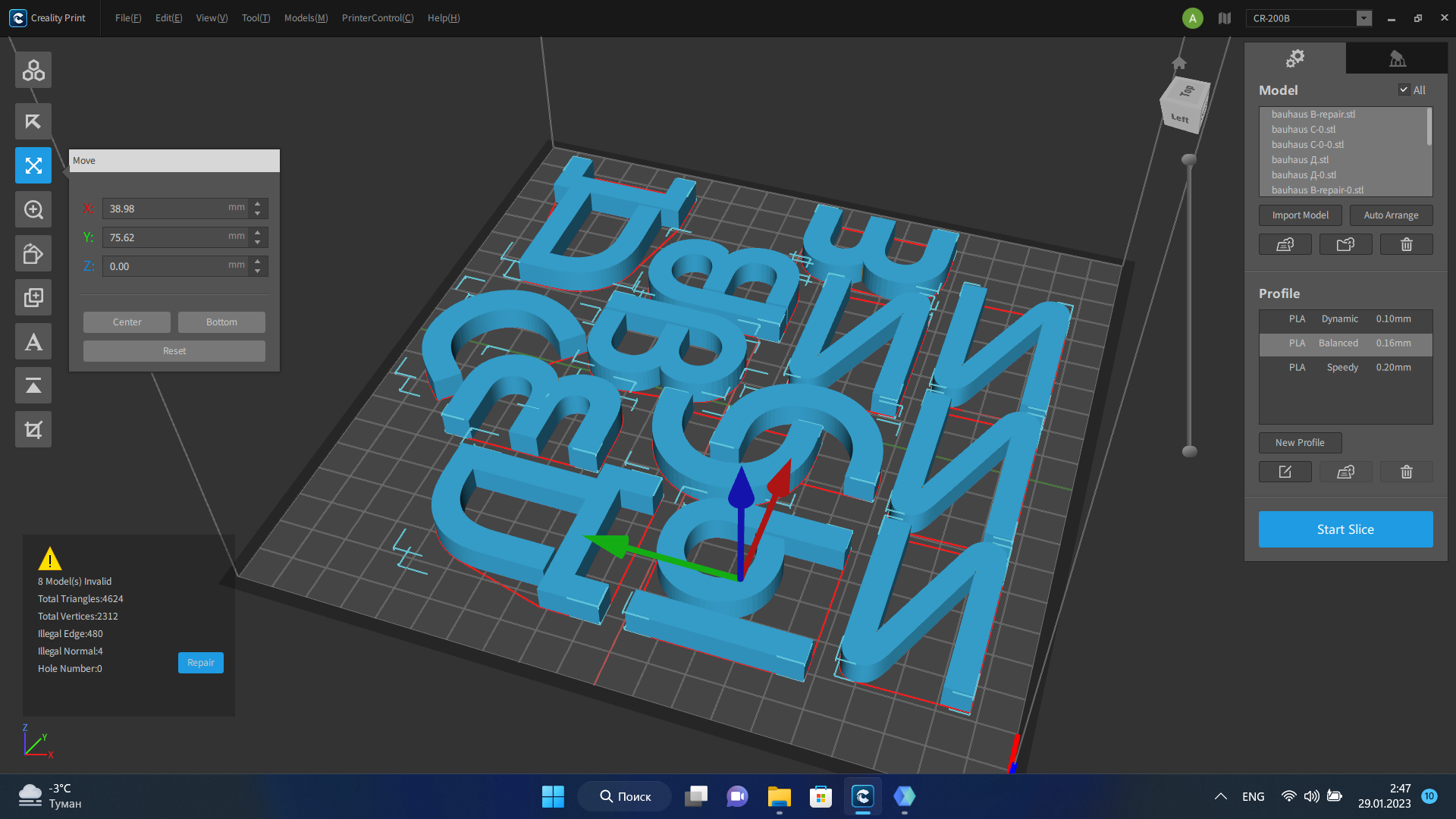Select the Move tool in the left toolbar

(33, 165)
